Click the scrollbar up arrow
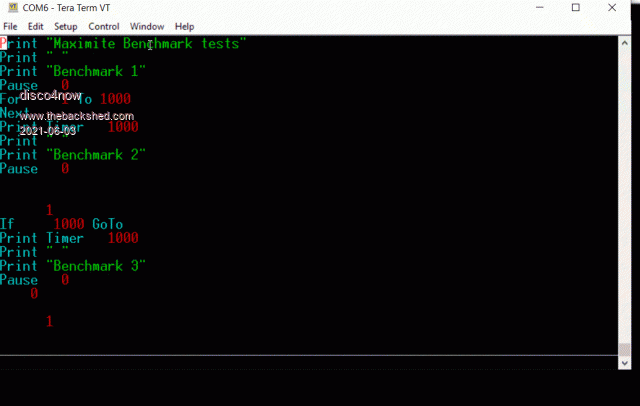 (x=624, y=43)
